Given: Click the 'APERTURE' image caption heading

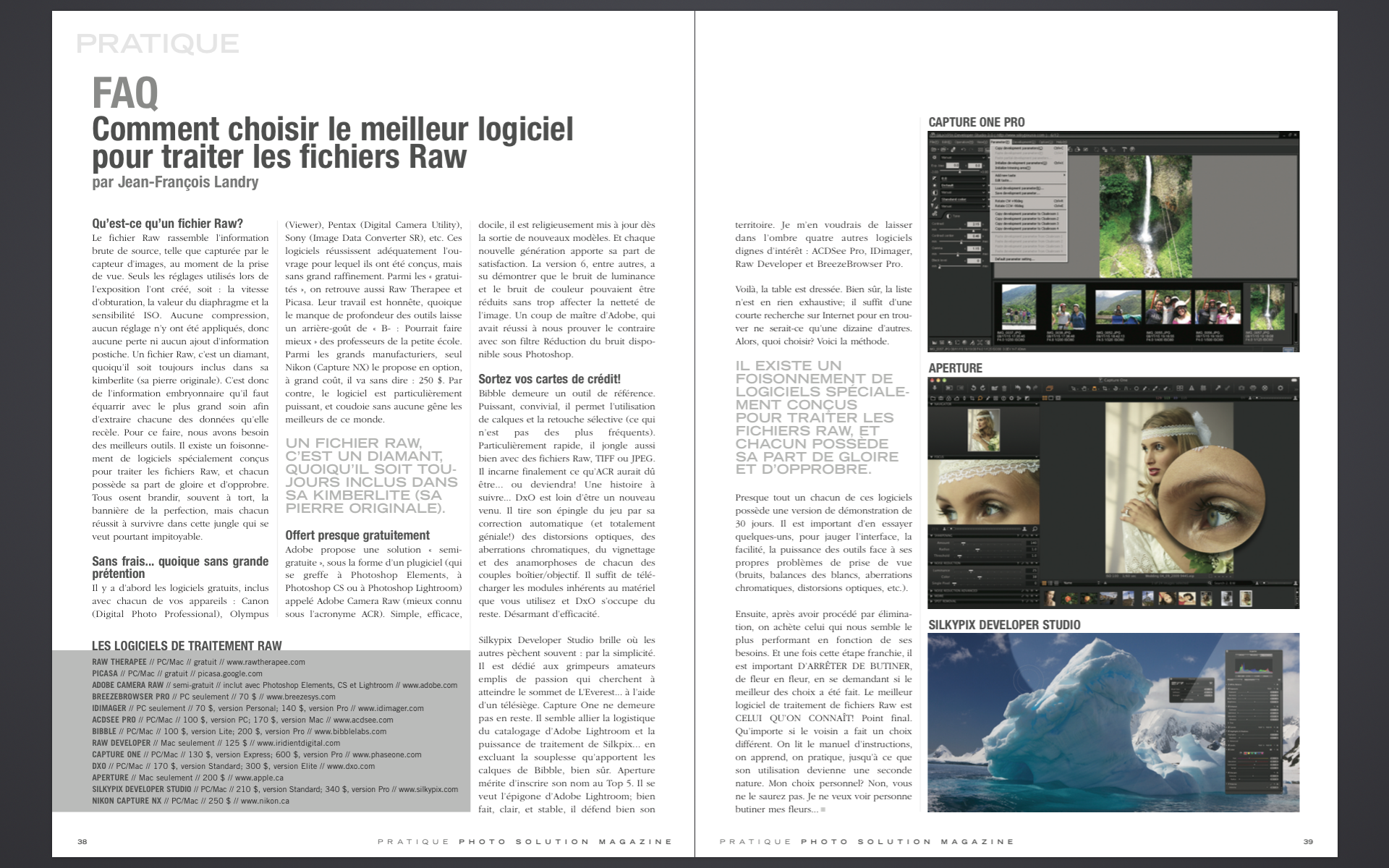Looking at the screenshot, I should point(955,368).
